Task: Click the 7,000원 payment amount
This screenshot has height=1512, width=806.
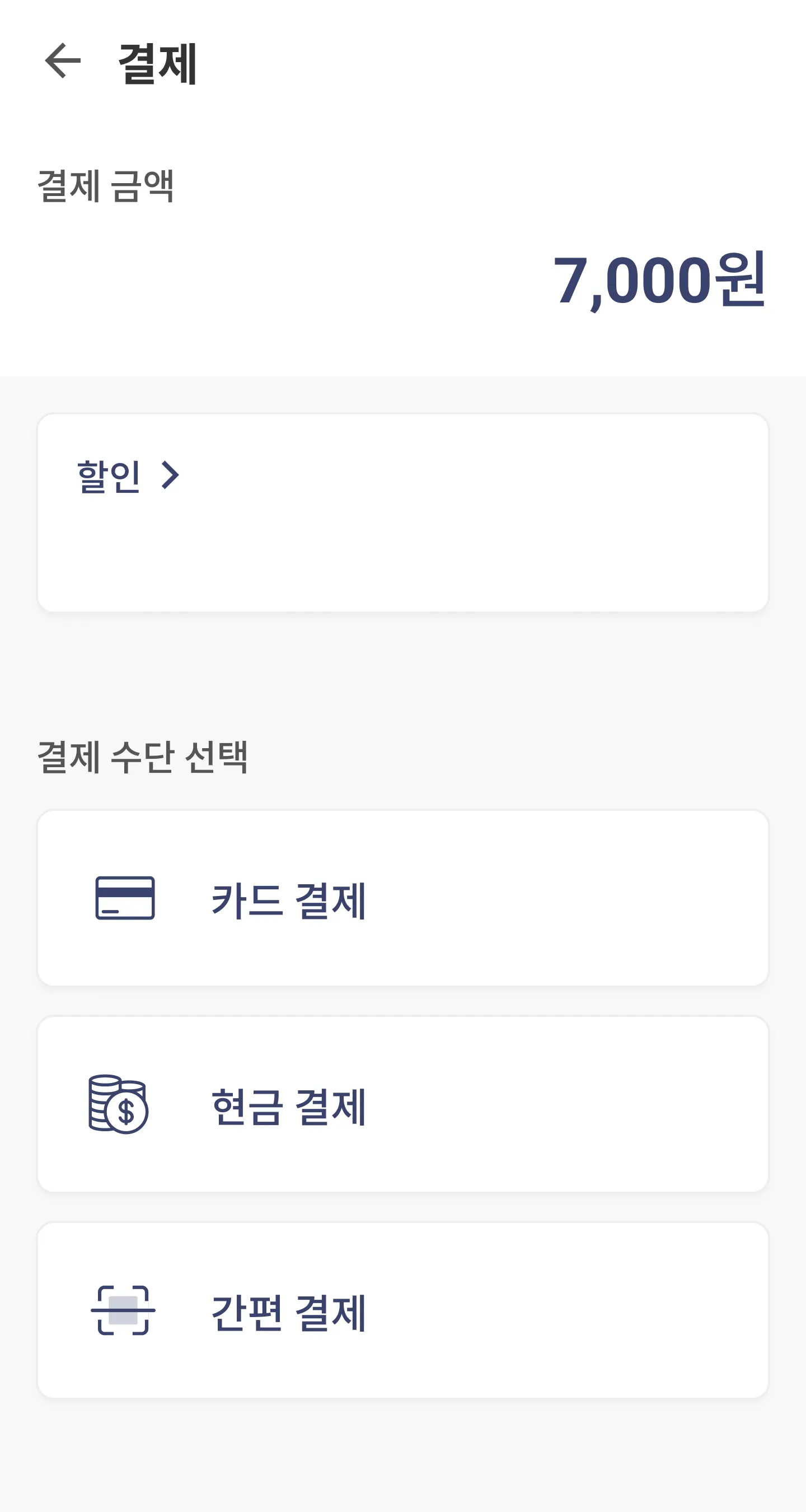Action: click(658, 280)
